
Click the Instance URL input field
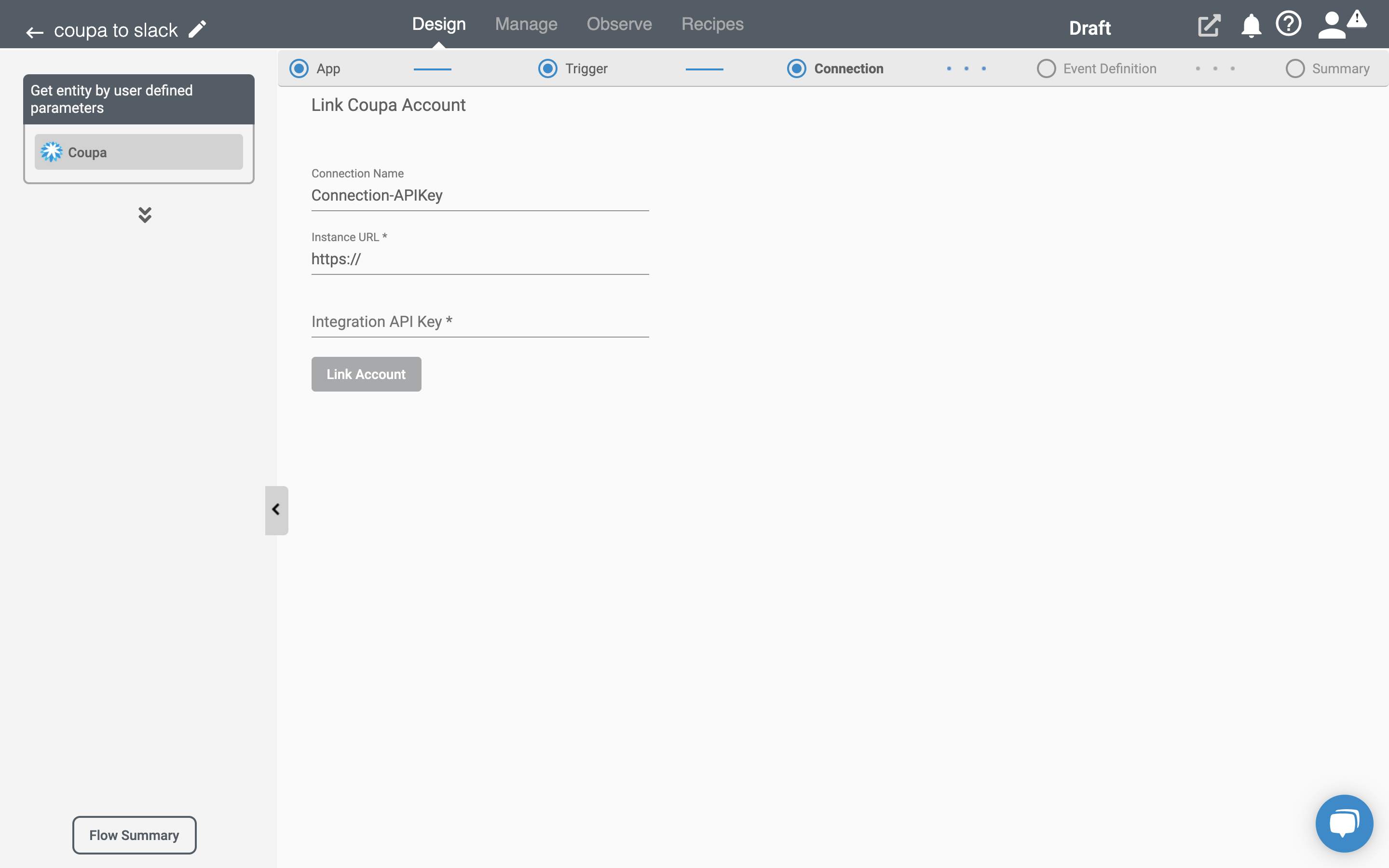pos(479,259)
